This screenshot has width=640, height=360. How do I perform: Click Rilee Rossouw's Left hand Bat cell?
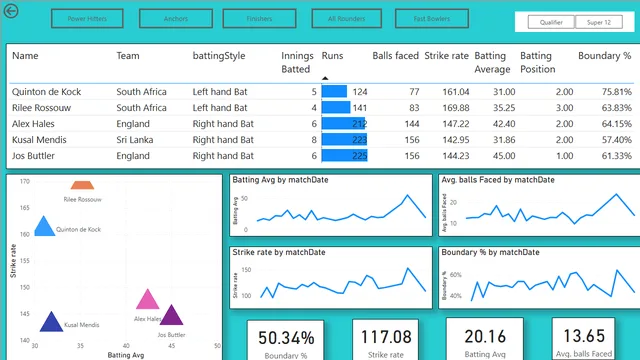tap(220, 108)
